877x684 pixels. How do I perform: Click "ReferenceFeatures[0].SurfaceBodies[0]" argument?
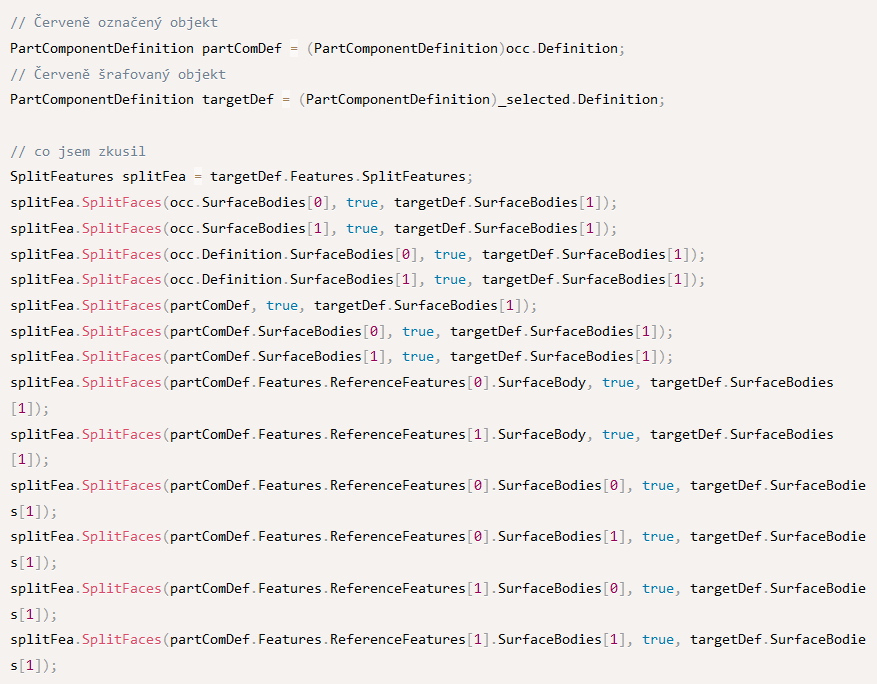478,485
